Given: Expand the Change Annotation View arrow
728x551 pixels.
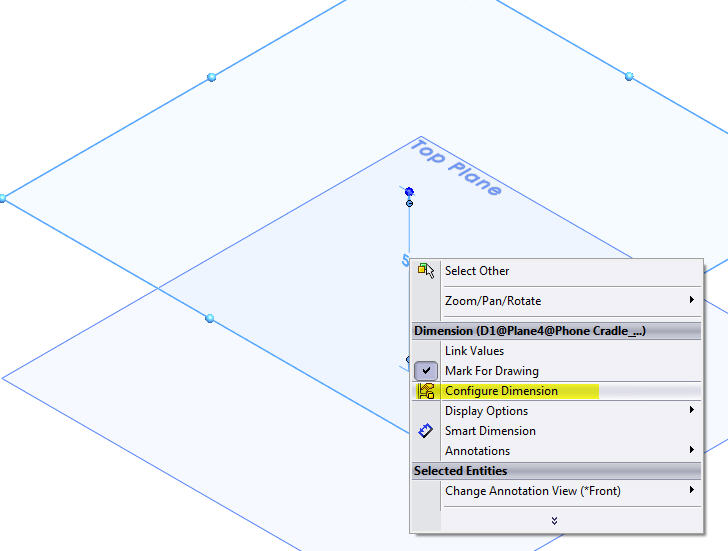Looking at the screenshot, I should (691, 490).
